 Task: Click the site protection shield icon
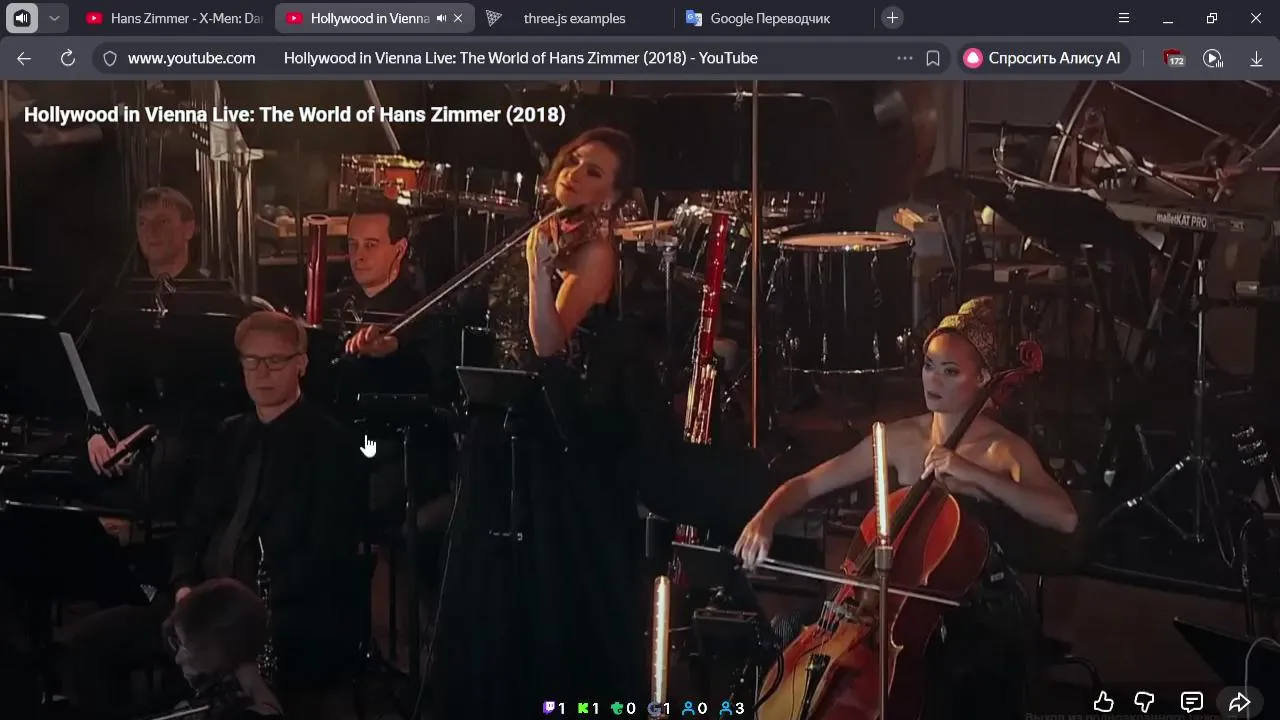[x=110, y=58]
